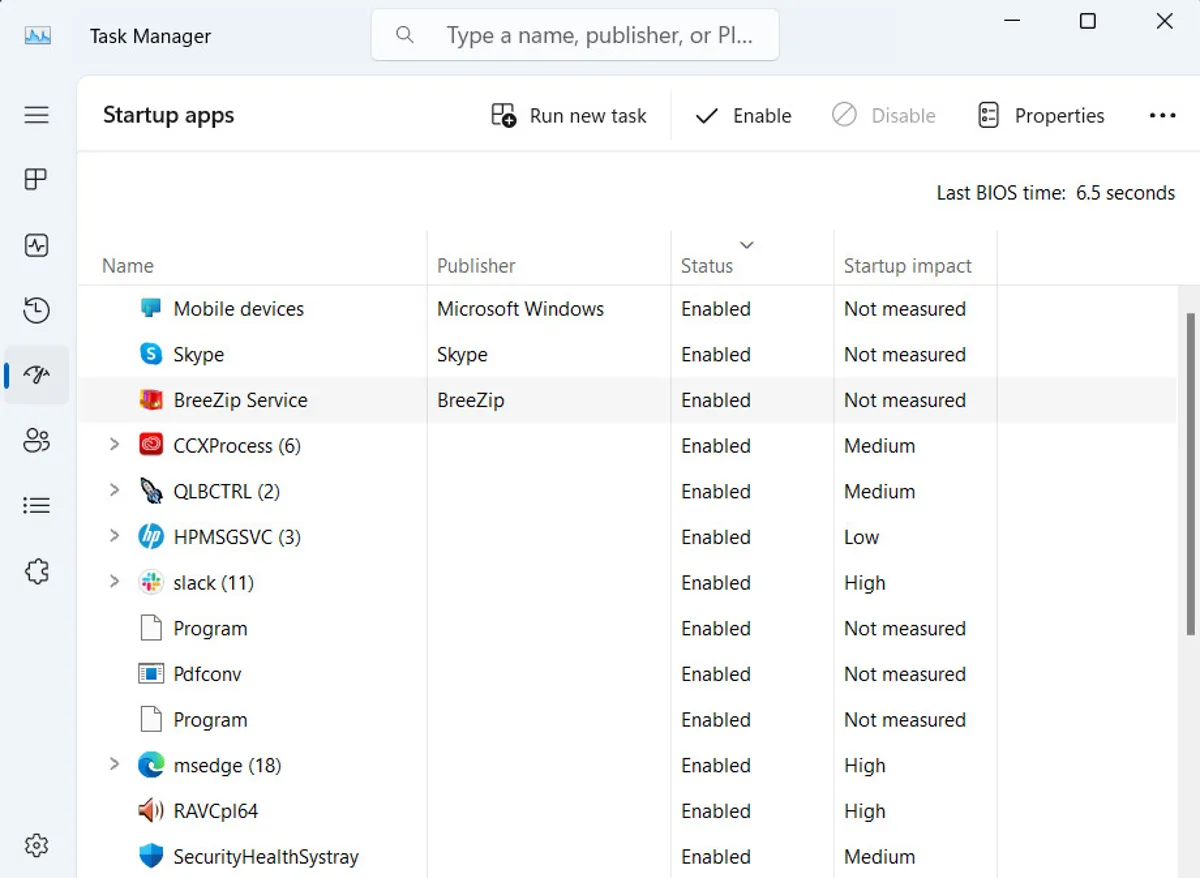Expand the QLBCTRL (2) group
The width and height of the screenshot is (1200, 878).
(114, 490)
